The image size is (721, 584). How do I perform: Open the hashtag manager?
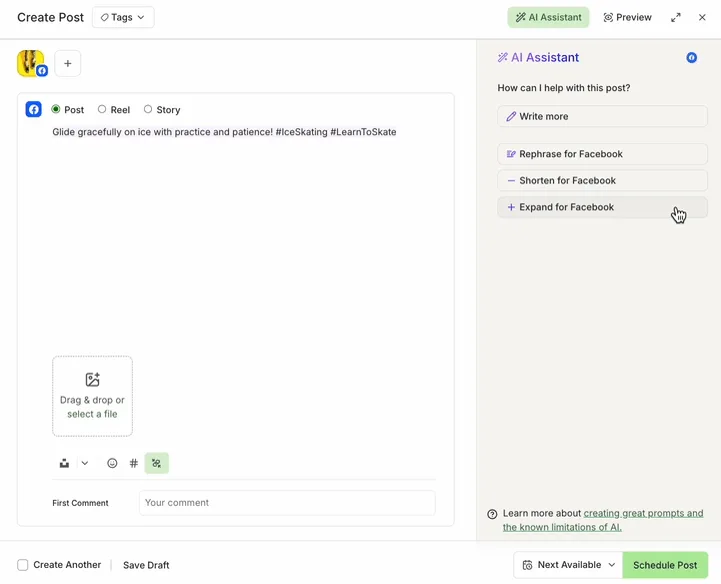pyautogui.click(x=134, y=463)
